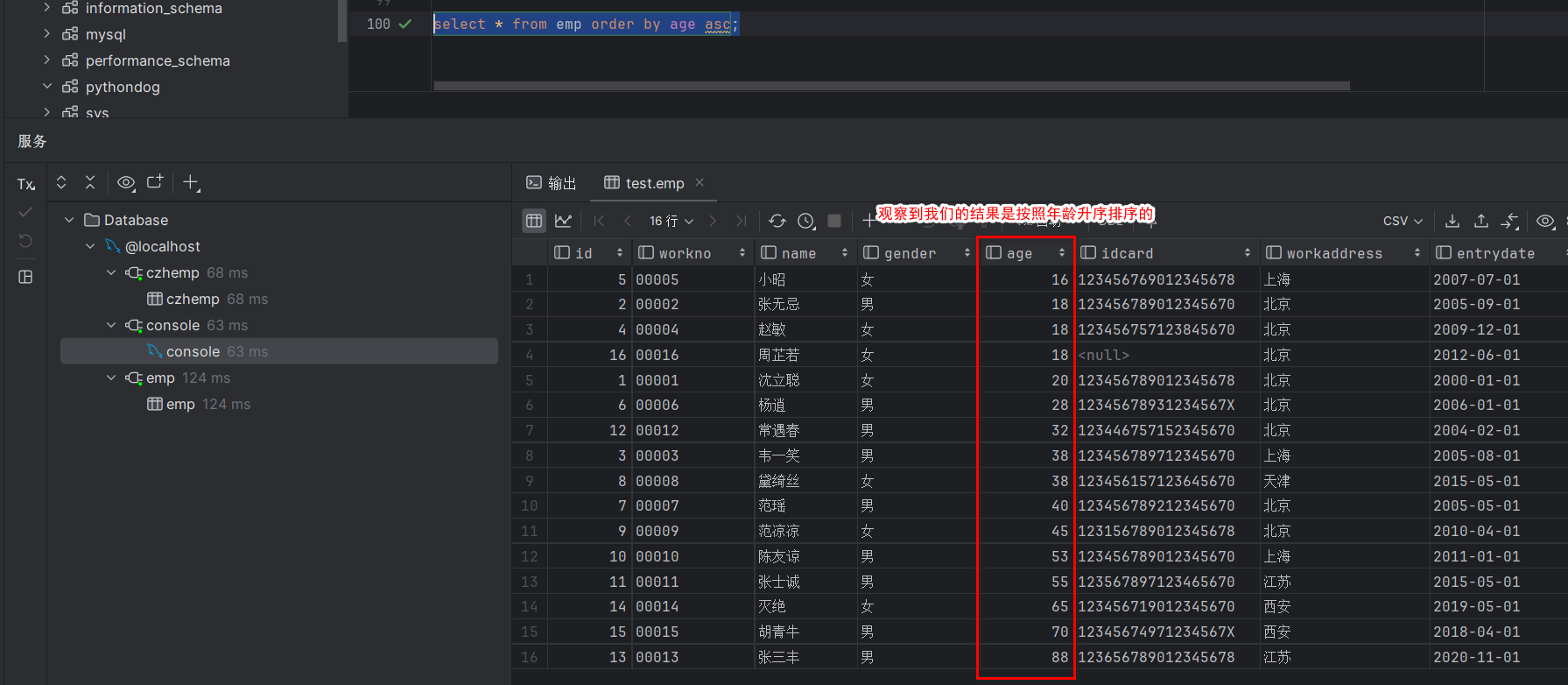Click the workaddress column header

1345,253
